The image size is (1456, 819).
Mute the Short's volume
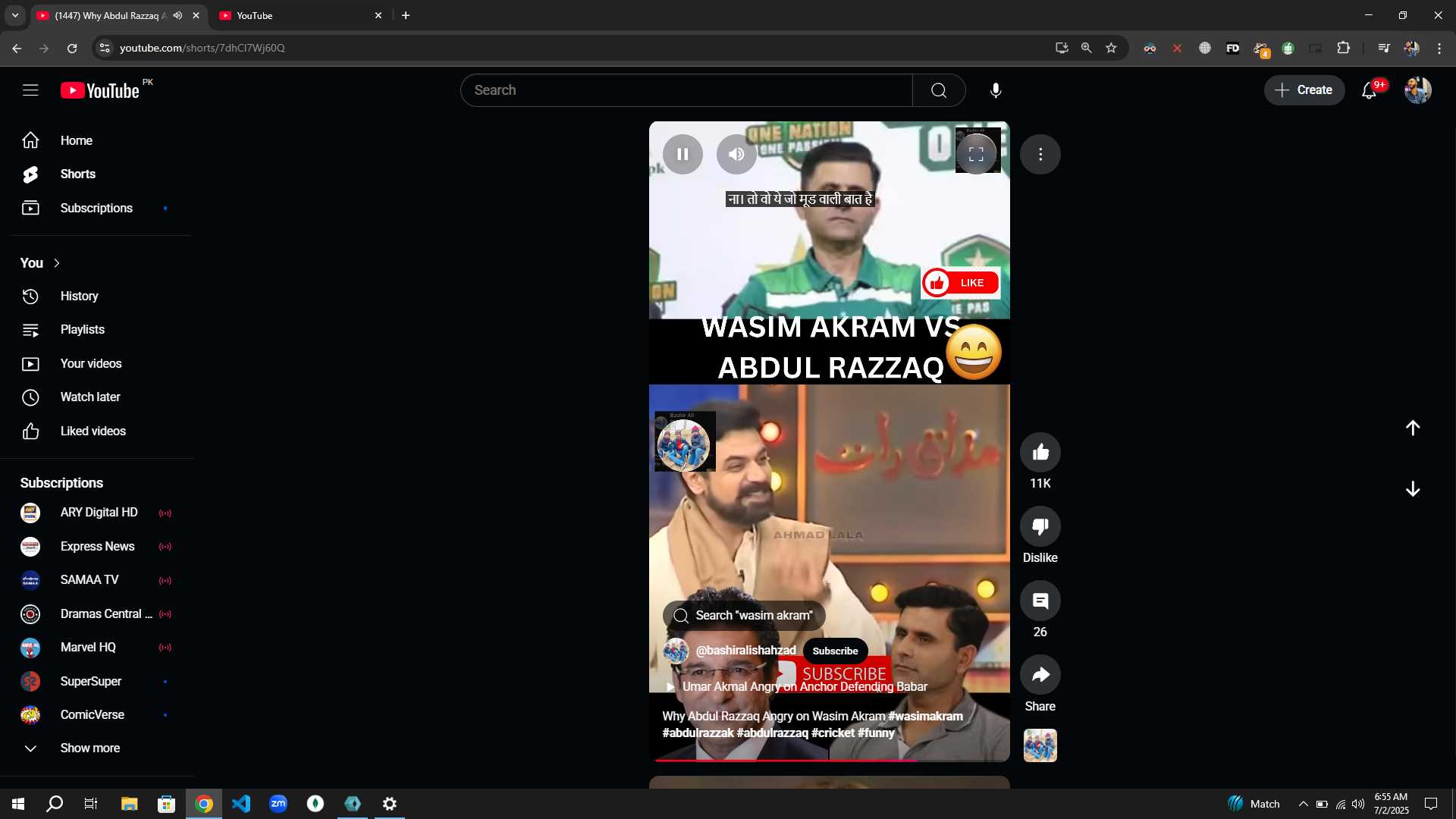(736, 154)
